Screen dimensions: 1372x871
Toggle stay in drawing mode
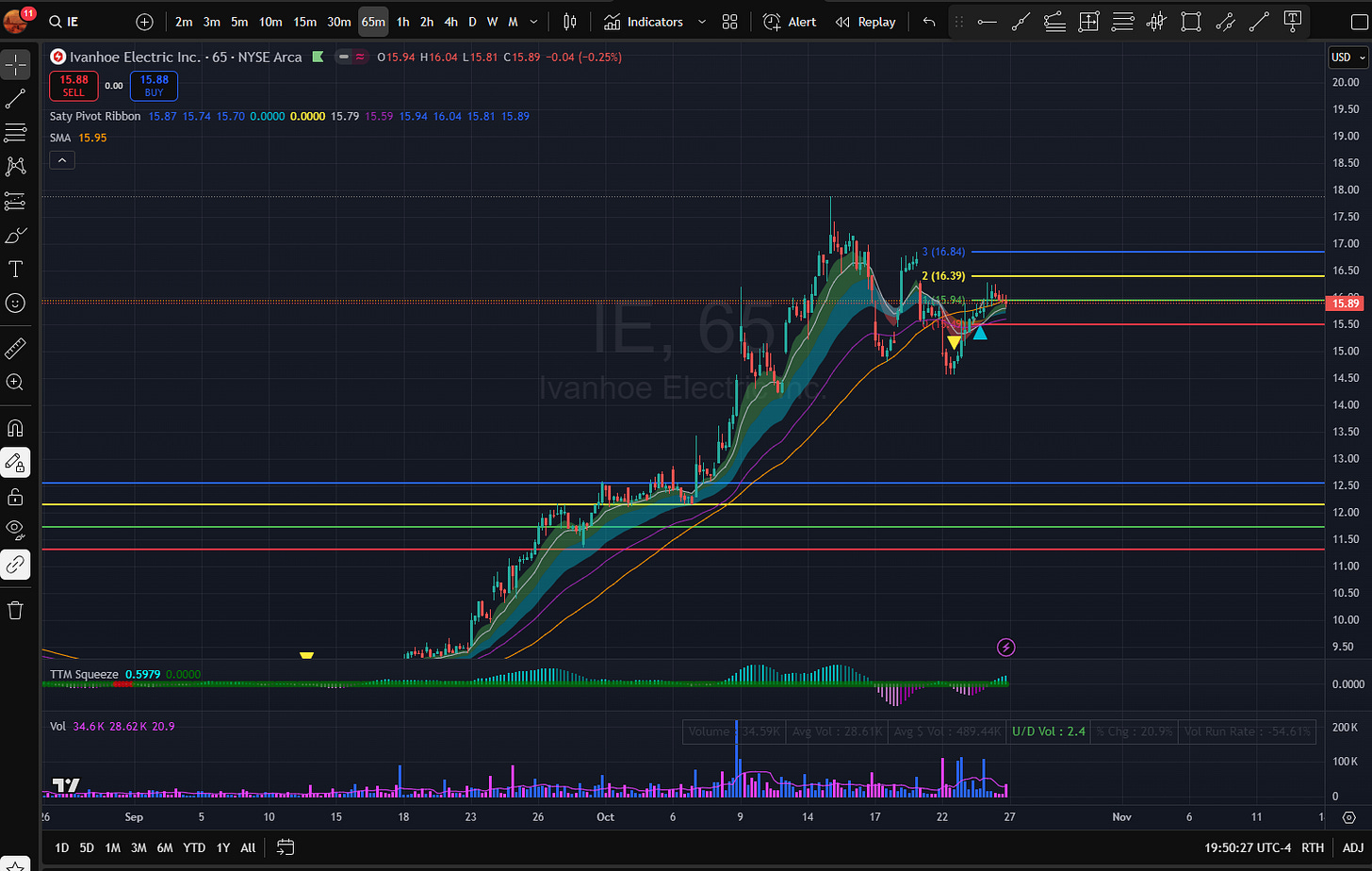(x=15, y=463)
